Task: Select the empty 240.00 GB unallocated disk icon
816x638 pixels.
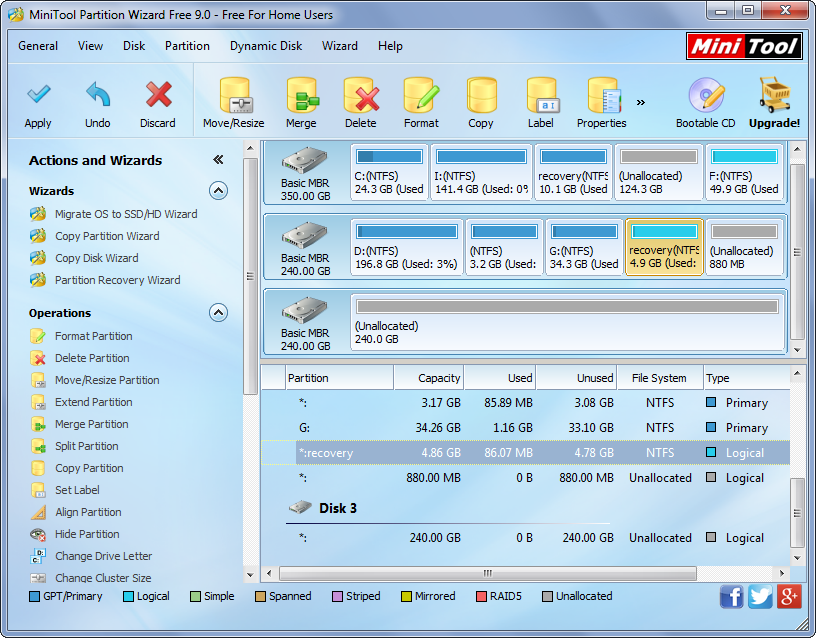Action: click(x=304, y=310)
